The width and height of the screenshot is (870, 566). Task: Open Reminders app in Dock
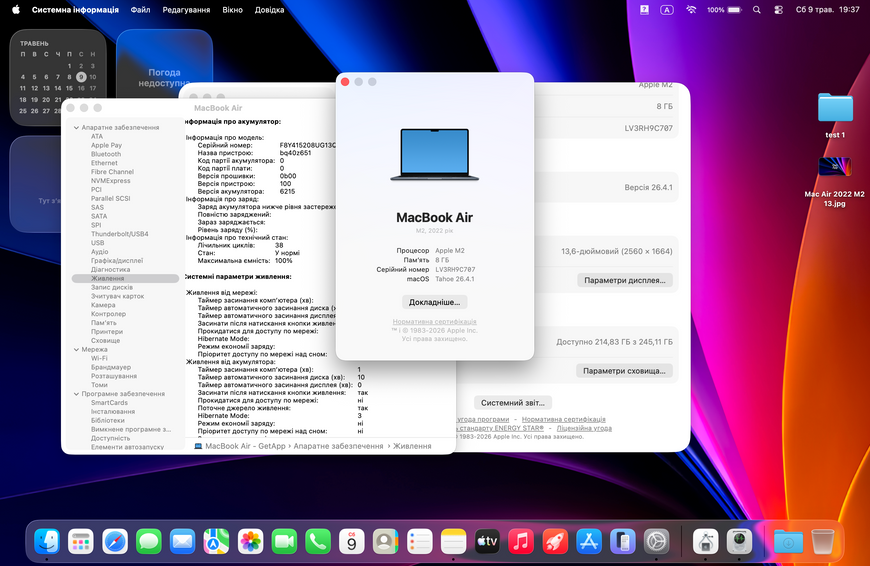[x=419, y=541]
